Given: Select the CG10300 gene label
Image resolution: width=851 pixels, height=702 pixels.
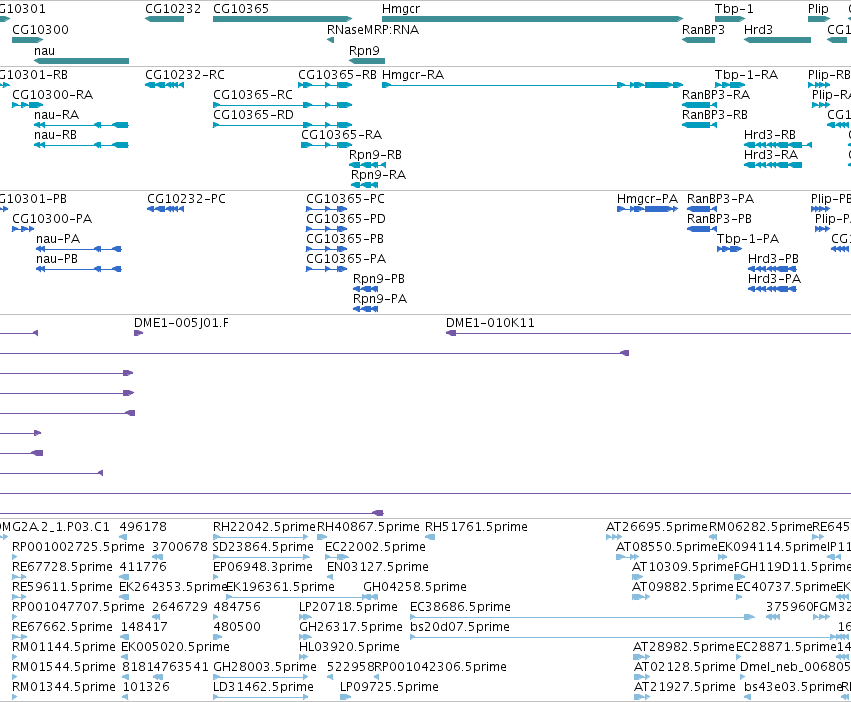Looking at the screenshot, I should [x=41, y=30].
